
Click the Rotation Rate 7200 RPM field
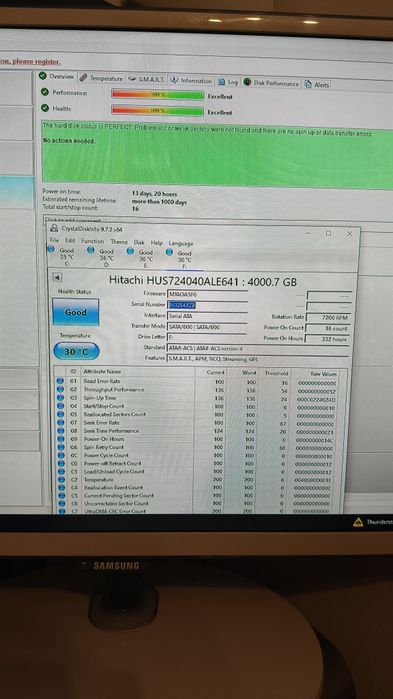[x=328, y=317]
